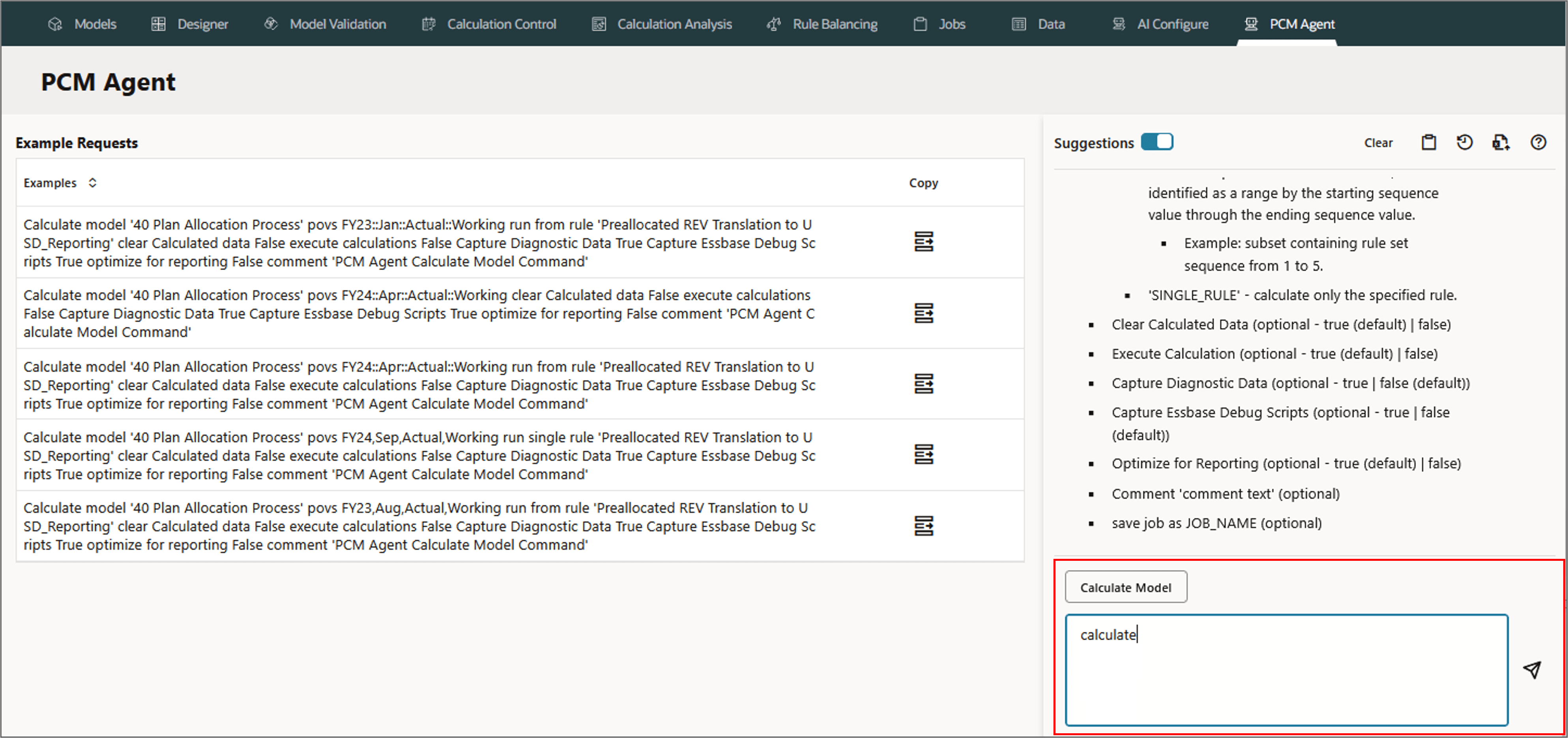Click copy icon for the first example request

tap(923, 242)
